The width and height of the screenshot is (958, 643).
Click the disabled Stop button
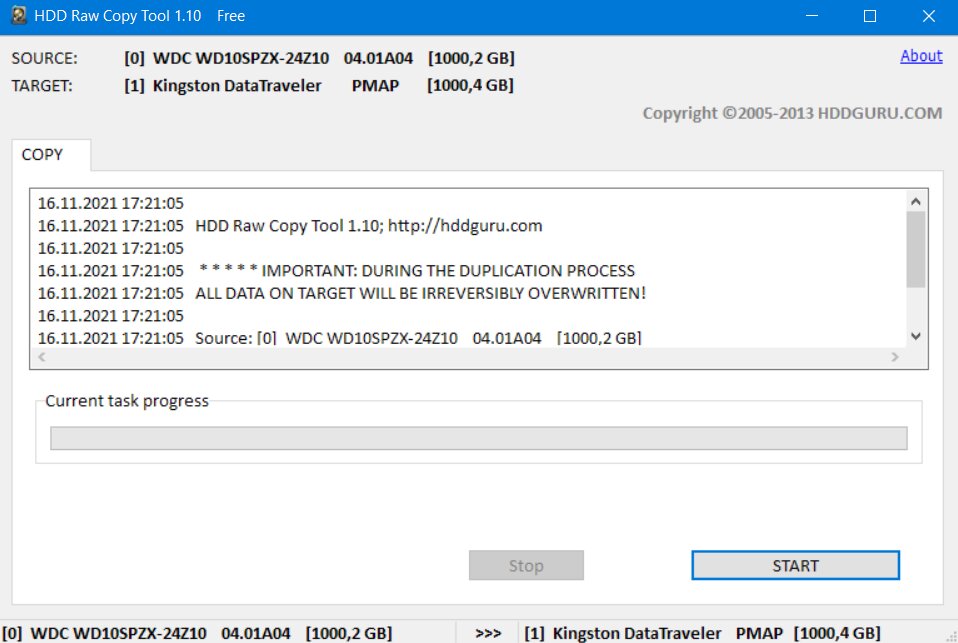click(x=526, y=565)
